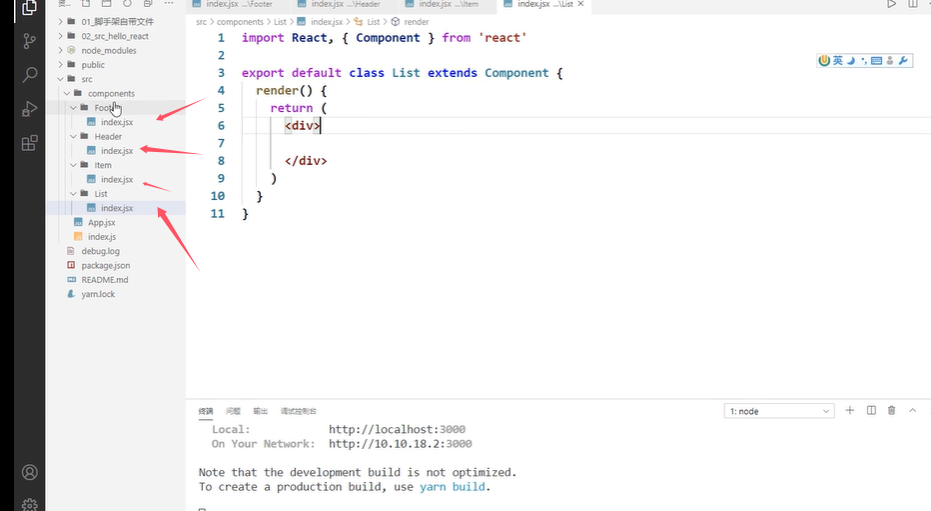The width and height of the screenshot is (931, 511).
Task: Toggle the IME moon half-width icon
Action: click(x=851, y=60)
